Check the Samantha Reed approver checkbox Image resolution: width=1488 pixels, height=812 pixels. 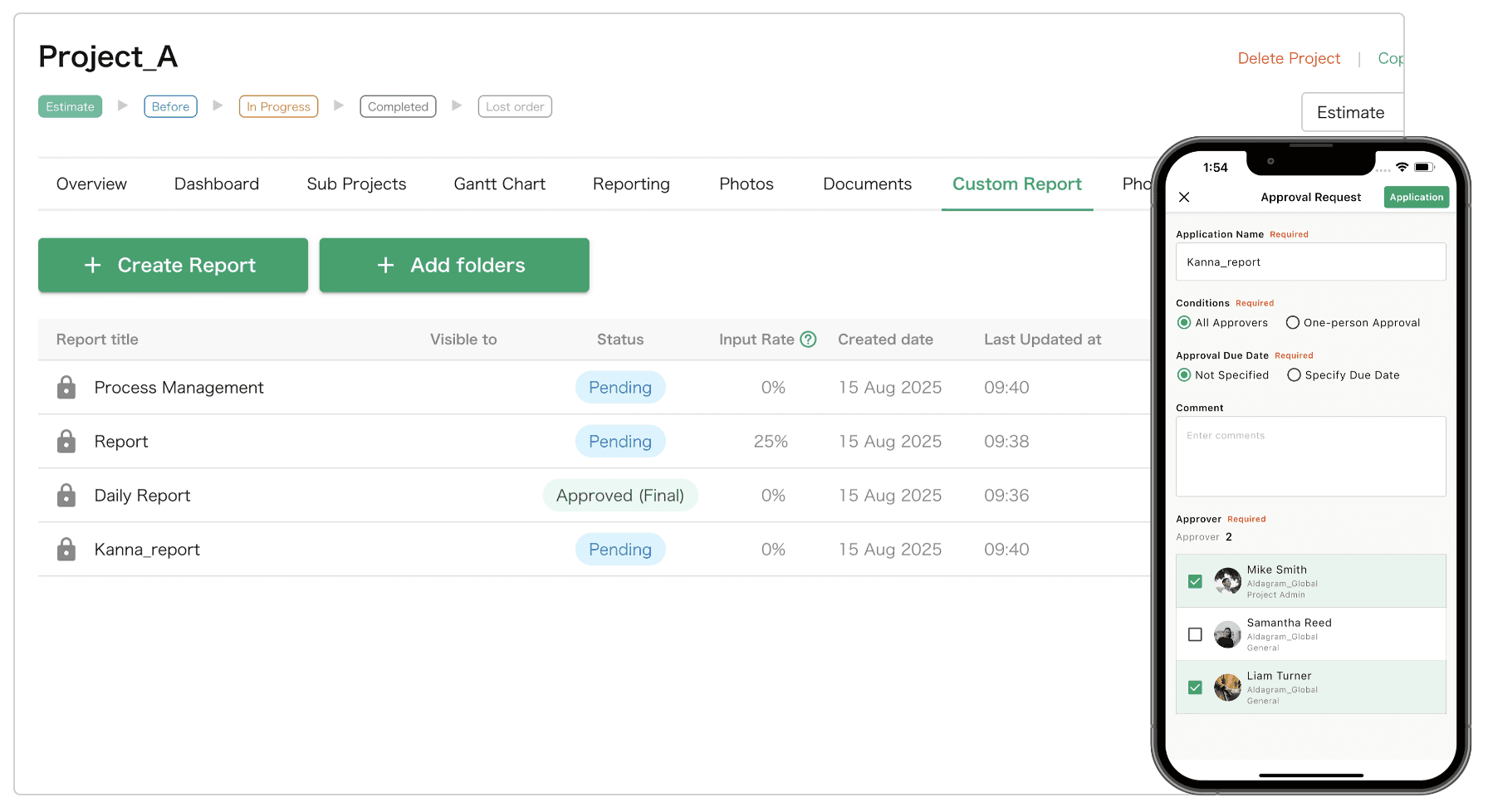pyautogui.click(x=1195, y=634)
